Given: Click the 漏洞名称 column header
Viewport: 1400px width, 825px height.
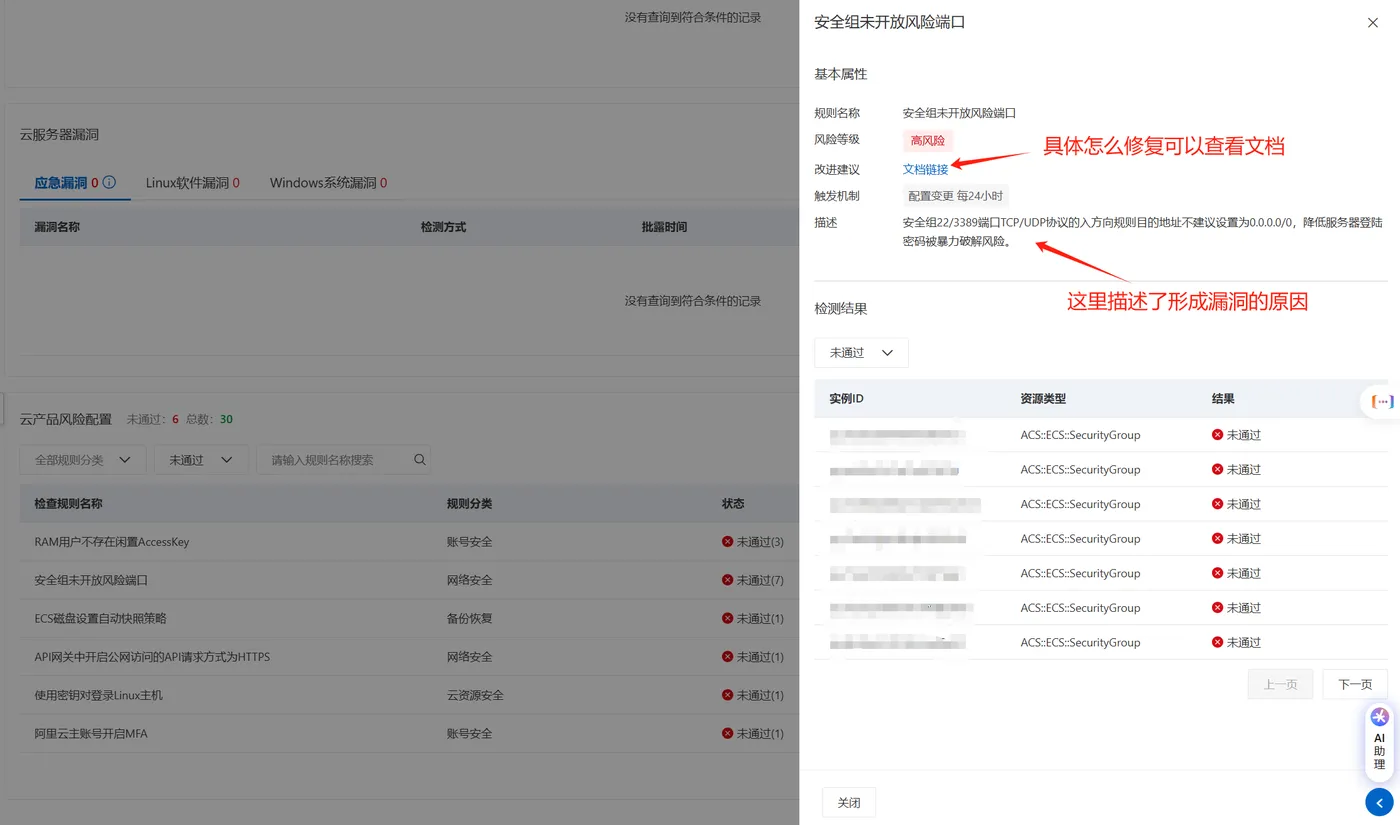Looking at the screenshot, I should (x=57, y=227).
